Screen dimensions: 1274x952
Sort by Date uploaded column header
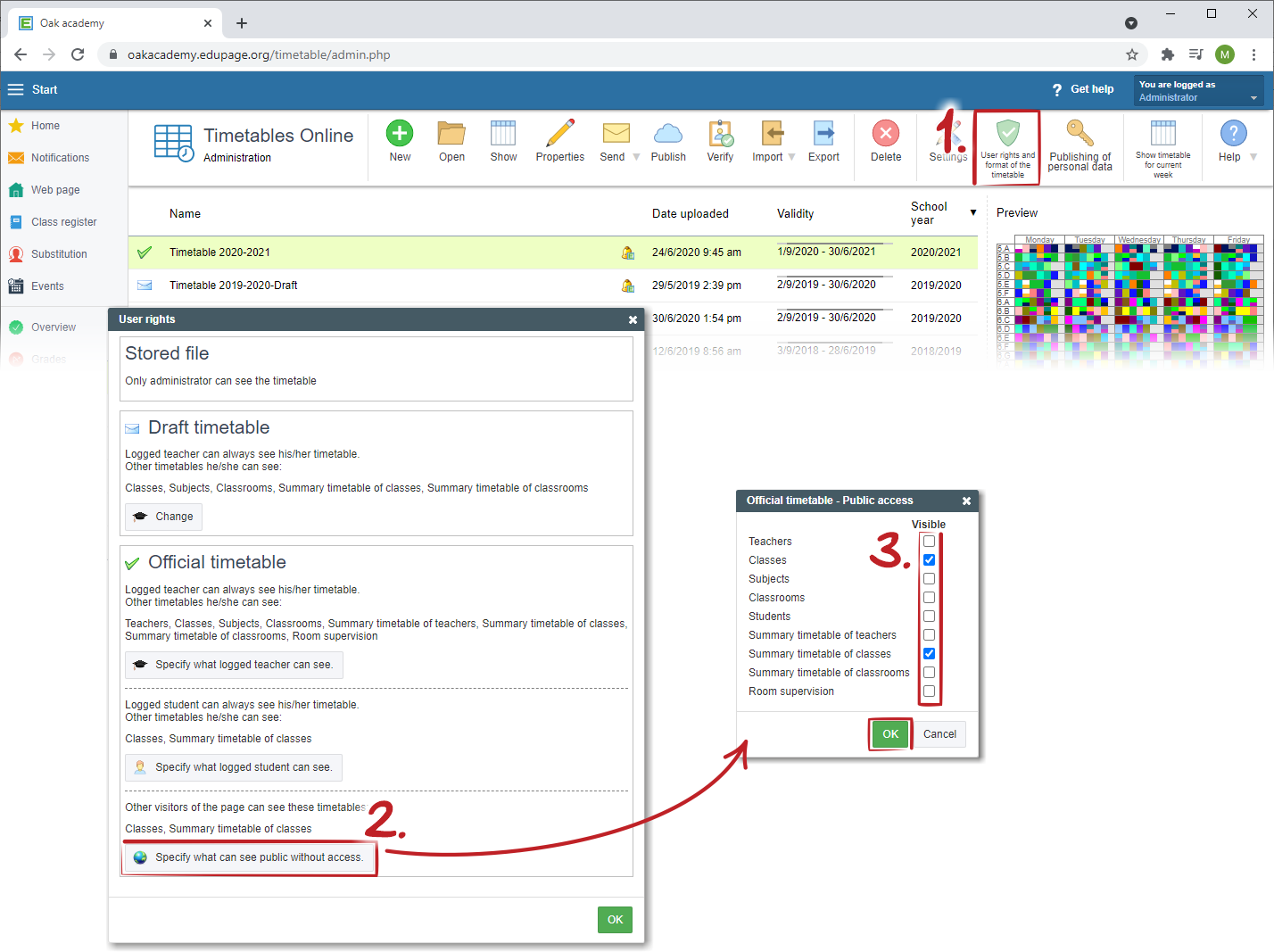pyautogui.click(x=691, y=213)
